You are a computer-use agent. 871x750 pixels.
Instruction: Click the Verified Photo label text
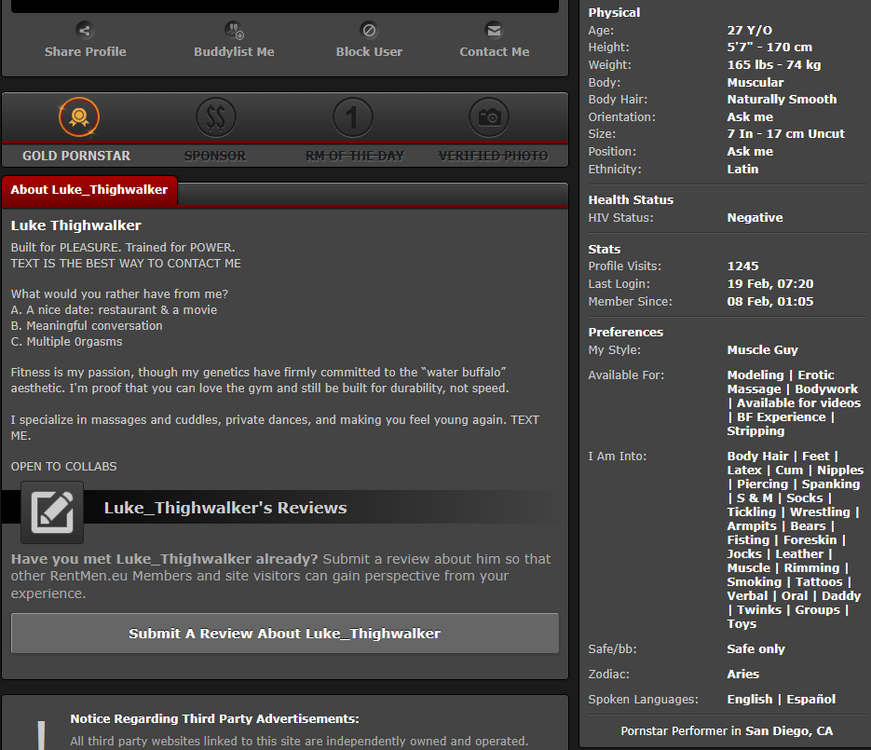point(493,156)
